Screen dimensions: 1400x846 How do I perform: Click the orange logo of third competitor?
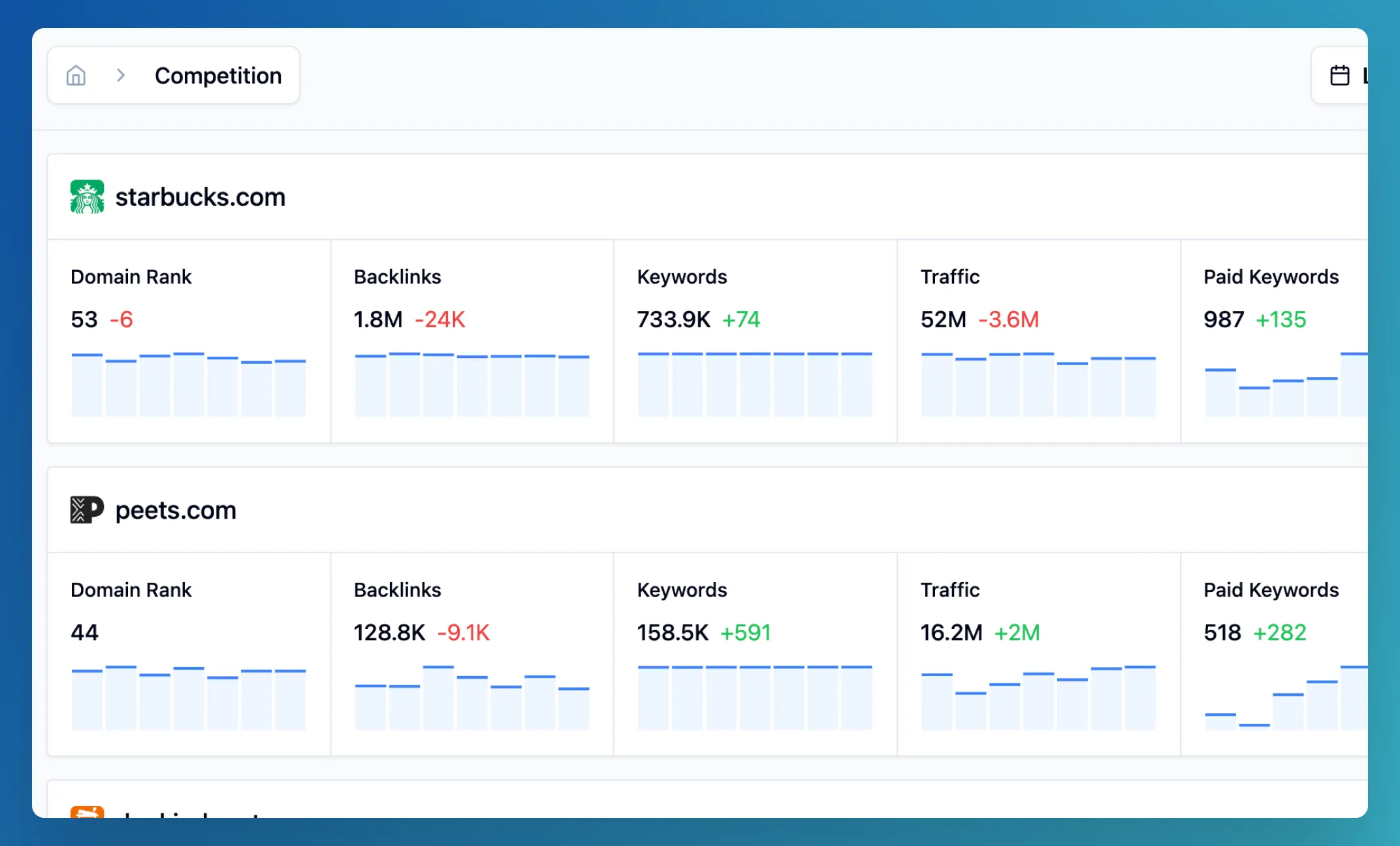pyautogui.click(x=87, y=812)
